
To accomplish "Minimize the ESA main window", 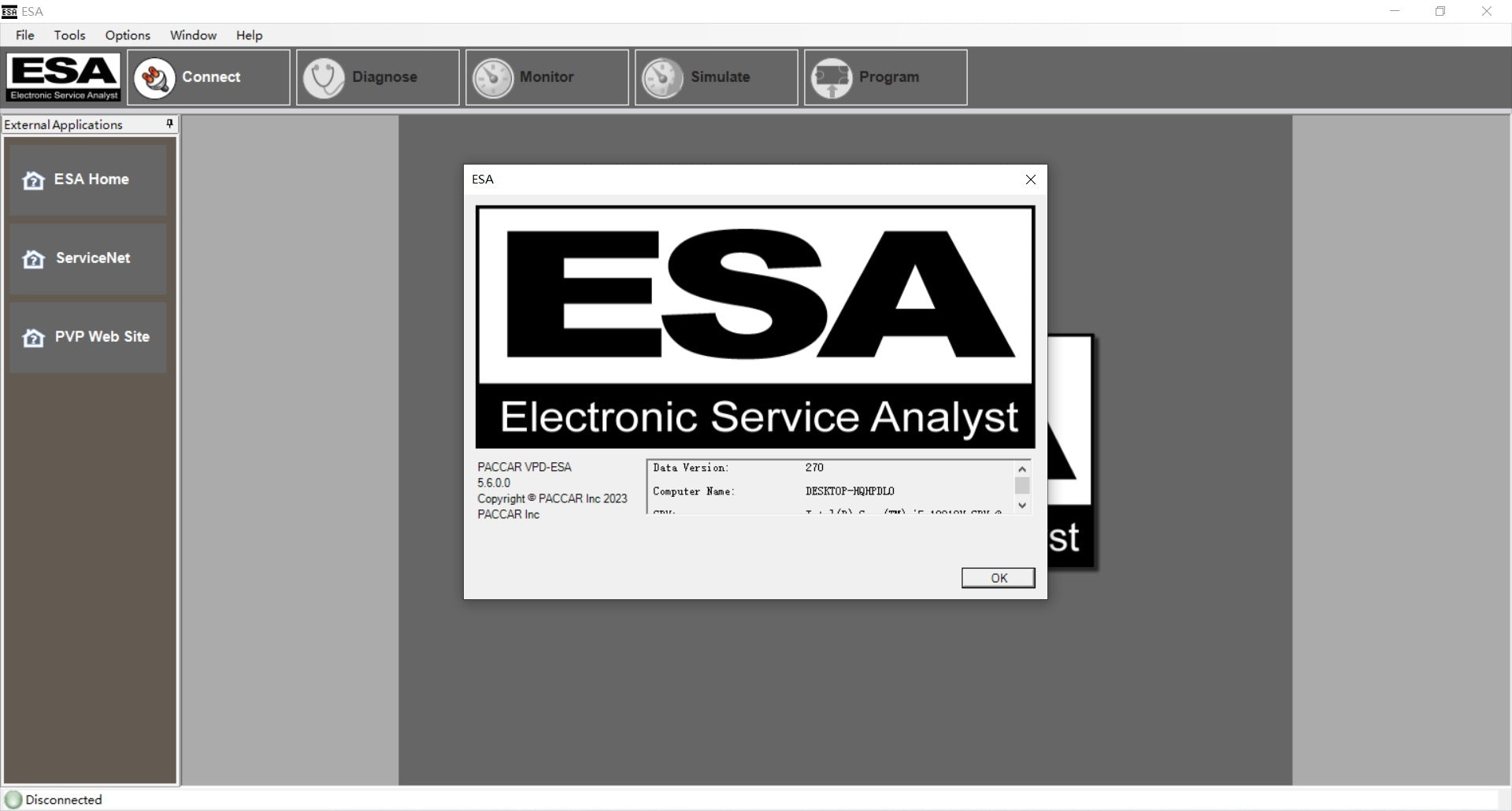I will click(1395, 12).
